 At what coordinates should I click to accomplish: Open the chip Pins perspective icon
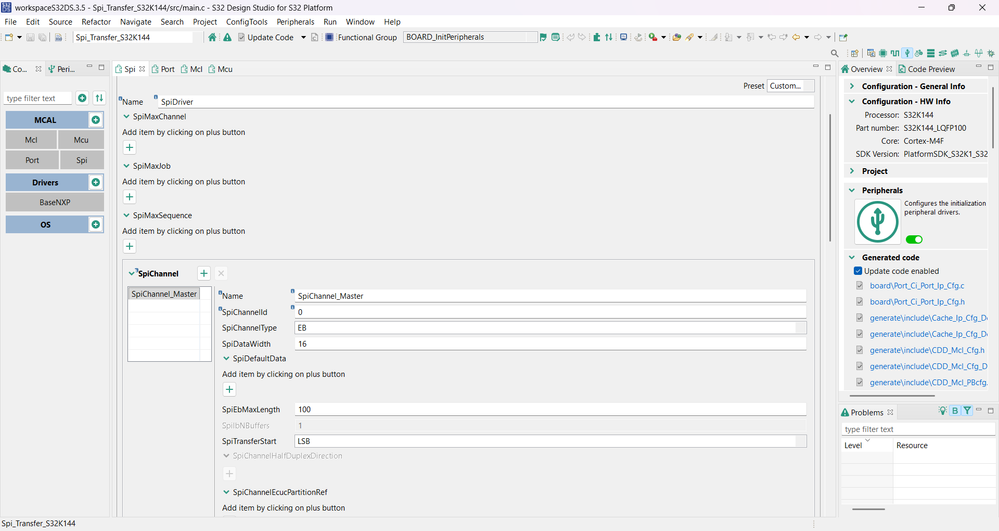tap(883, 54)
